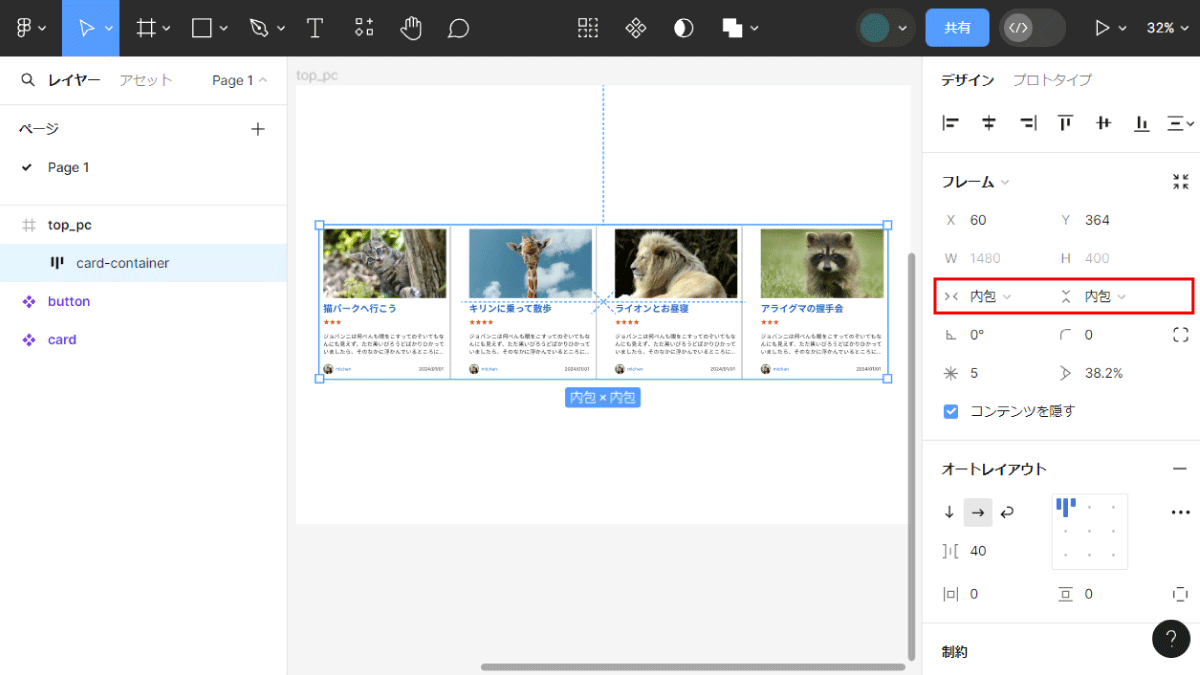
Task: Open the distribute spacing dropdown
Action: (1181, 123)
